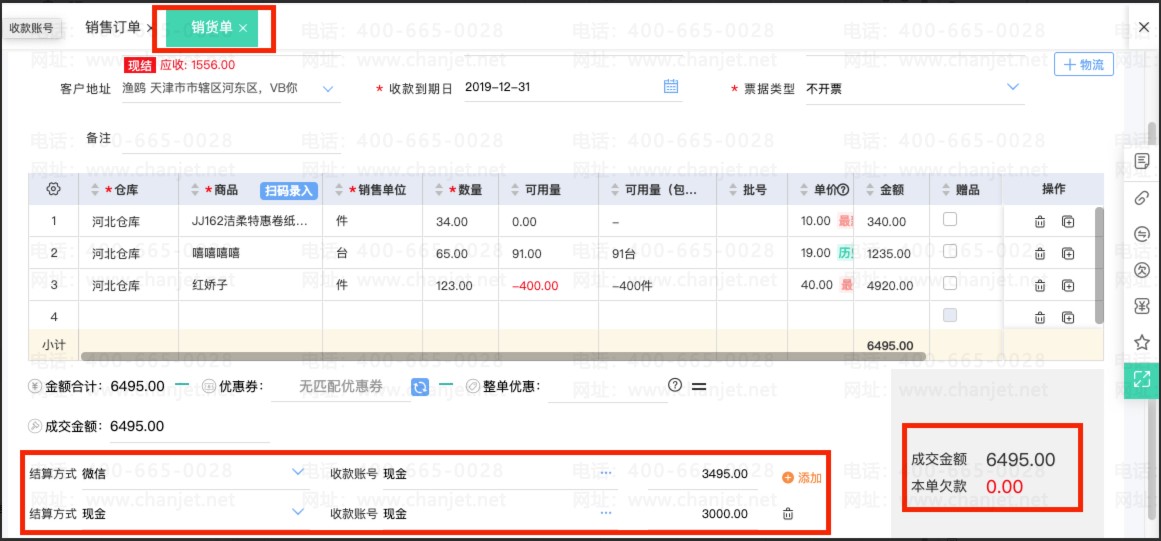Click the yen voucher icon in right sidebar
Viewport: 1161px width, 541px height.
coord(1142,306)
